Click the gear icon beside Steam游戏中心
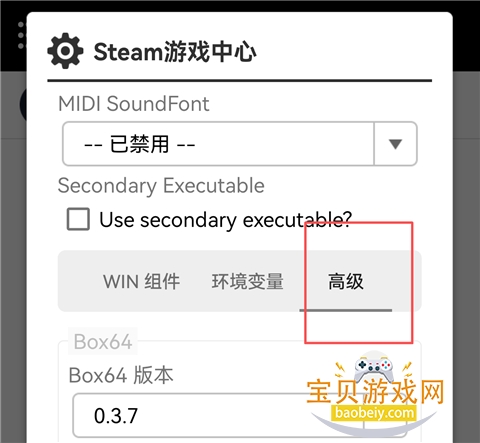 point(65,51)
